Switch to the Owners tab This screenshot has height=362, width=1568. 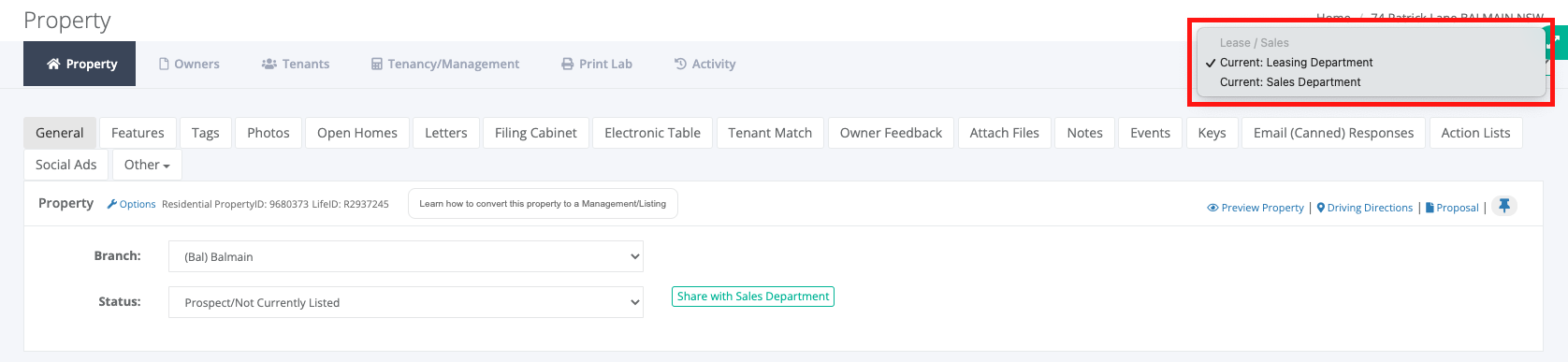coord(189,64)
